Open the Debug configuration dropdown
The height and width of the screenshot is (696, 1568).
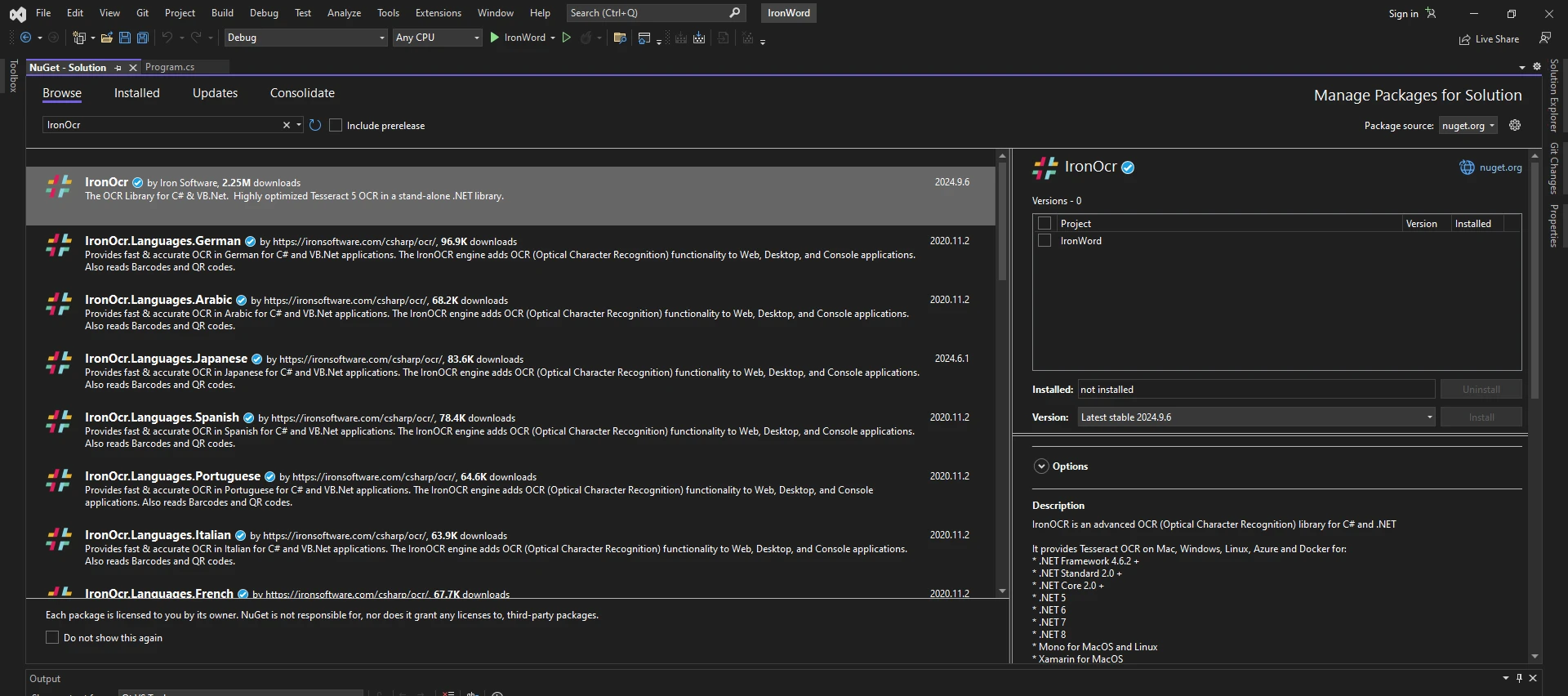pos(305,38)
